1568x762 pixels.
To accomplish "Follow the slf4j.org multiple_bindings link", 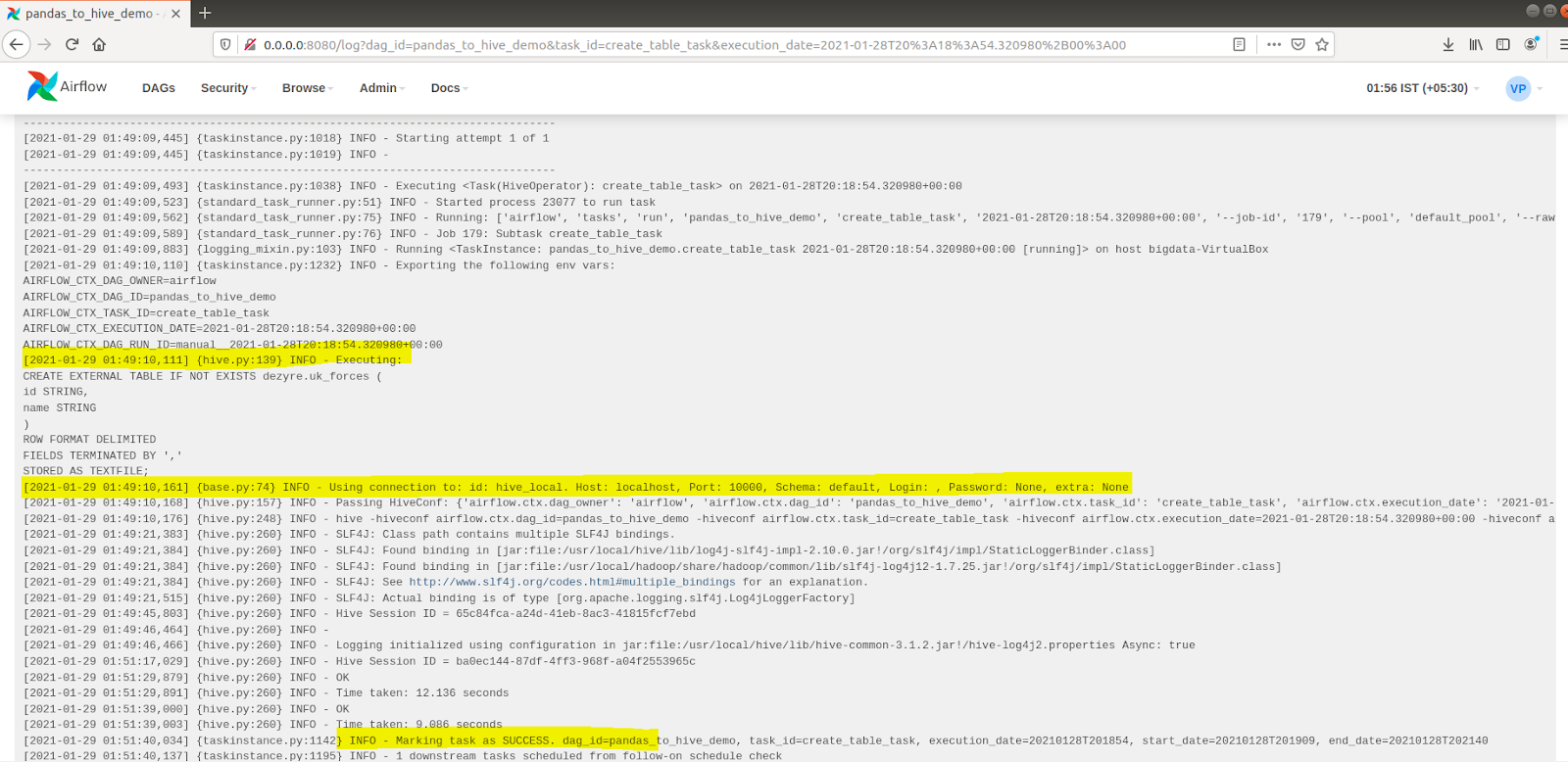I will [571, 582].
